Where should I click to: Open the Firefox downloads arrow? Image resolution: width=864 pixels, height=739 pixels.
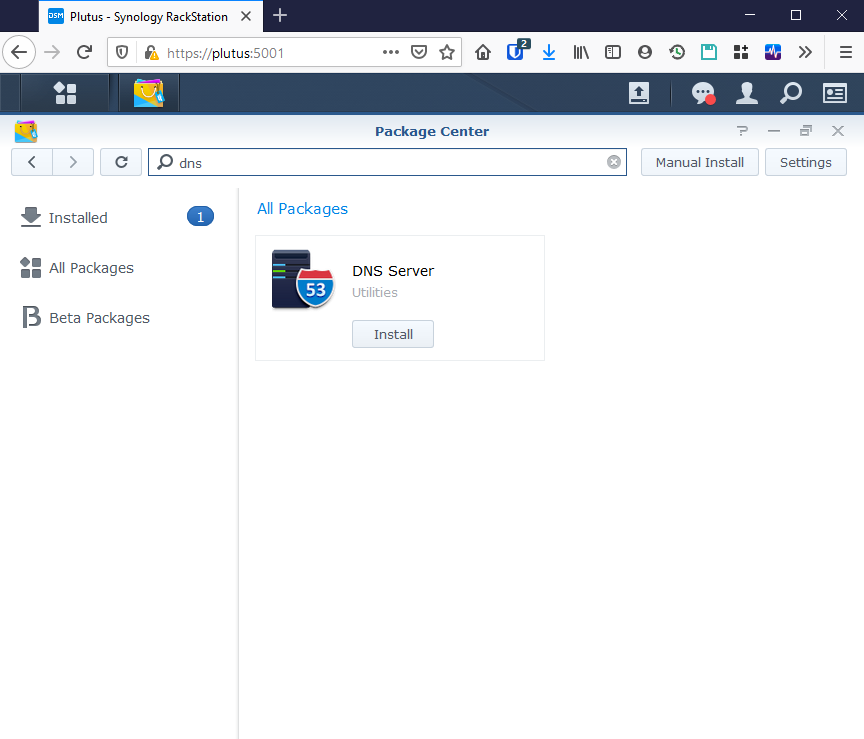tap(549, 52)
